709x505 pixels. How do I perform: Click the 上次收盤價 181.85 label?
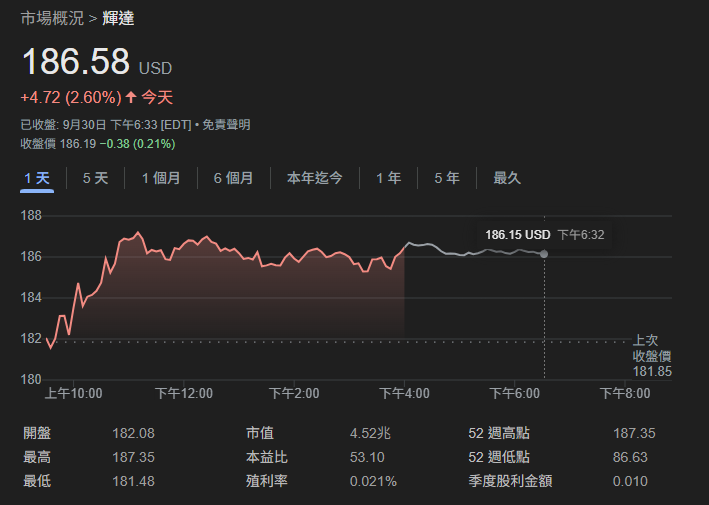click(x=651, y=356)
